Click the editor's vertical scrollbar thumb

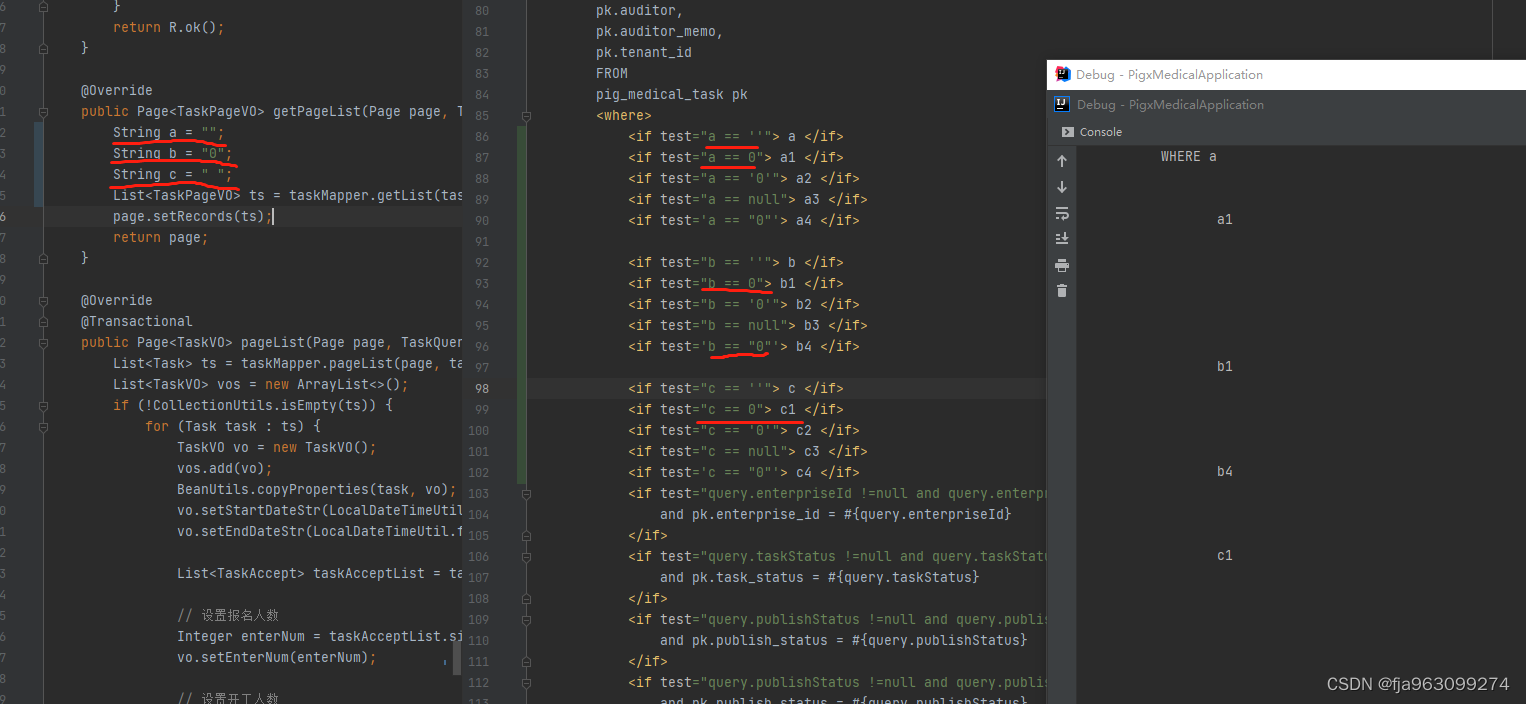click(x=457, y=657)
